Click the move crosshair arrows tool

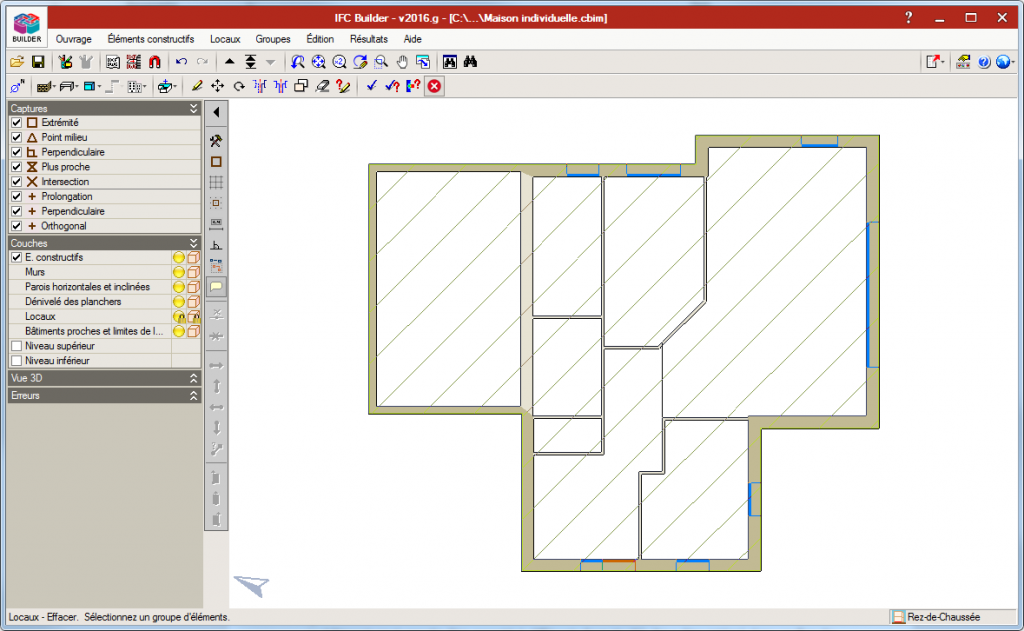click(x=218, y=86)
